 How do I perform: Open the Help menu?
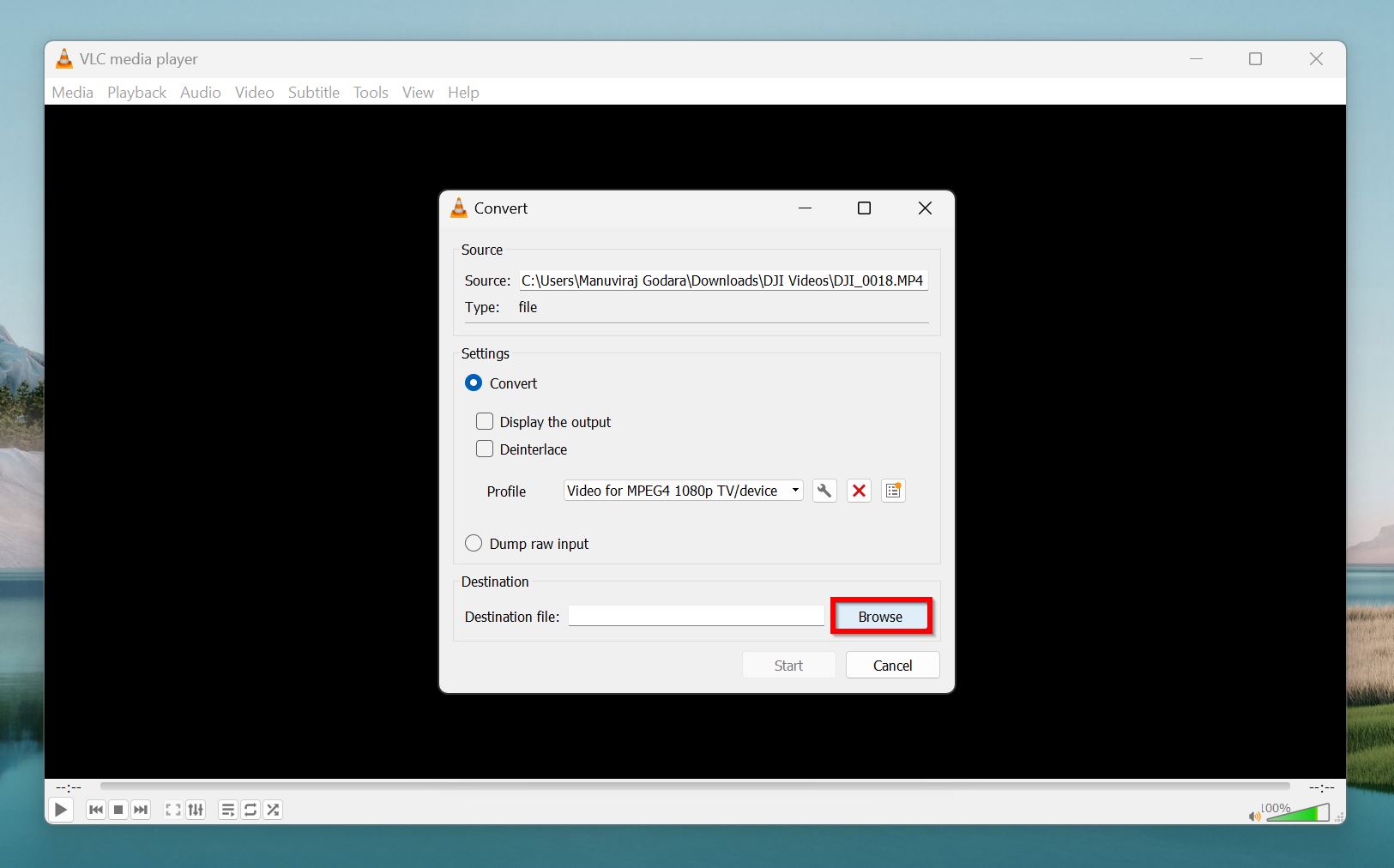[463, 92]
